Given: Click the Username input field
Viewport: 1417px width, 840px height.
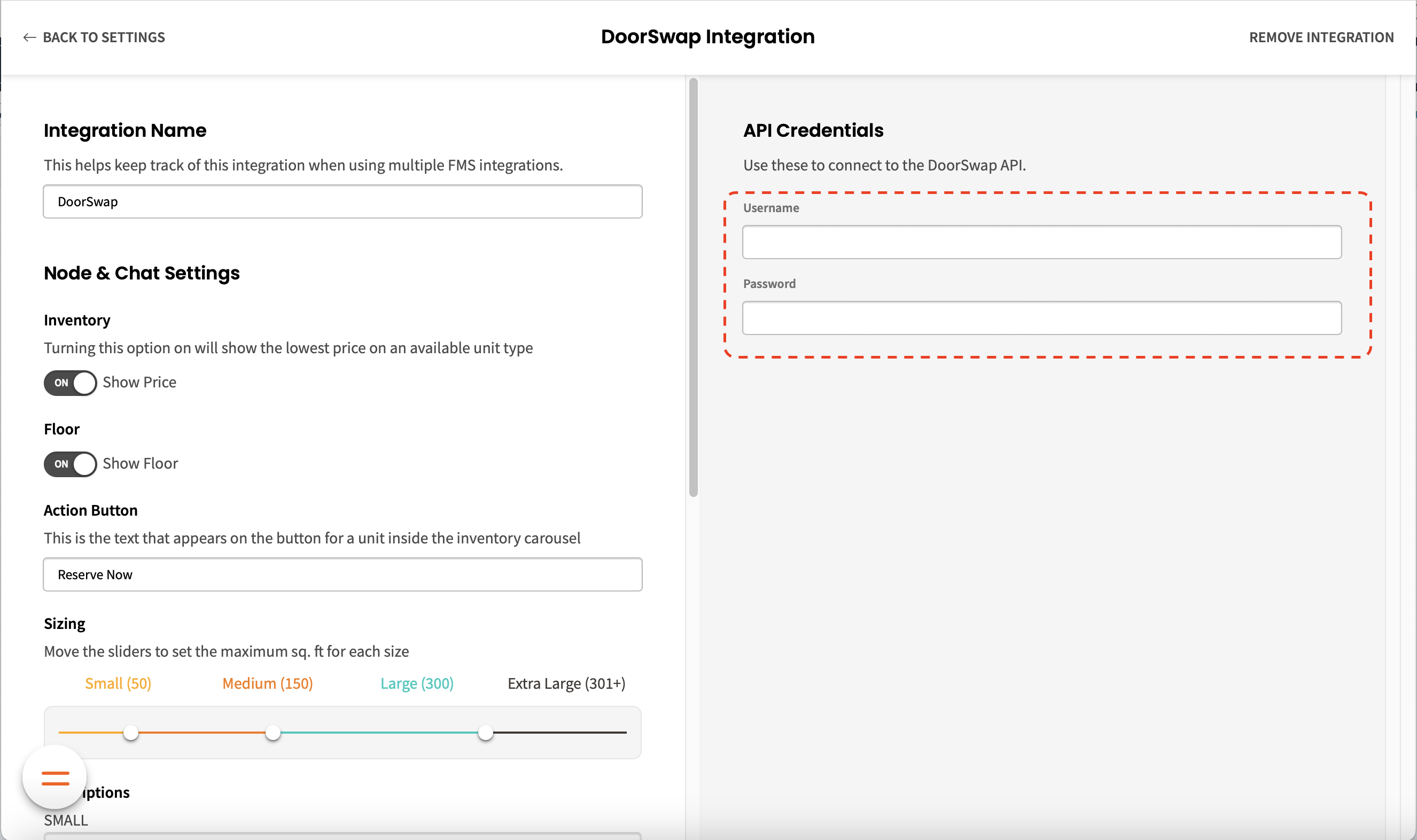Looking at the screenshot, I should [x=1041, y=242].
